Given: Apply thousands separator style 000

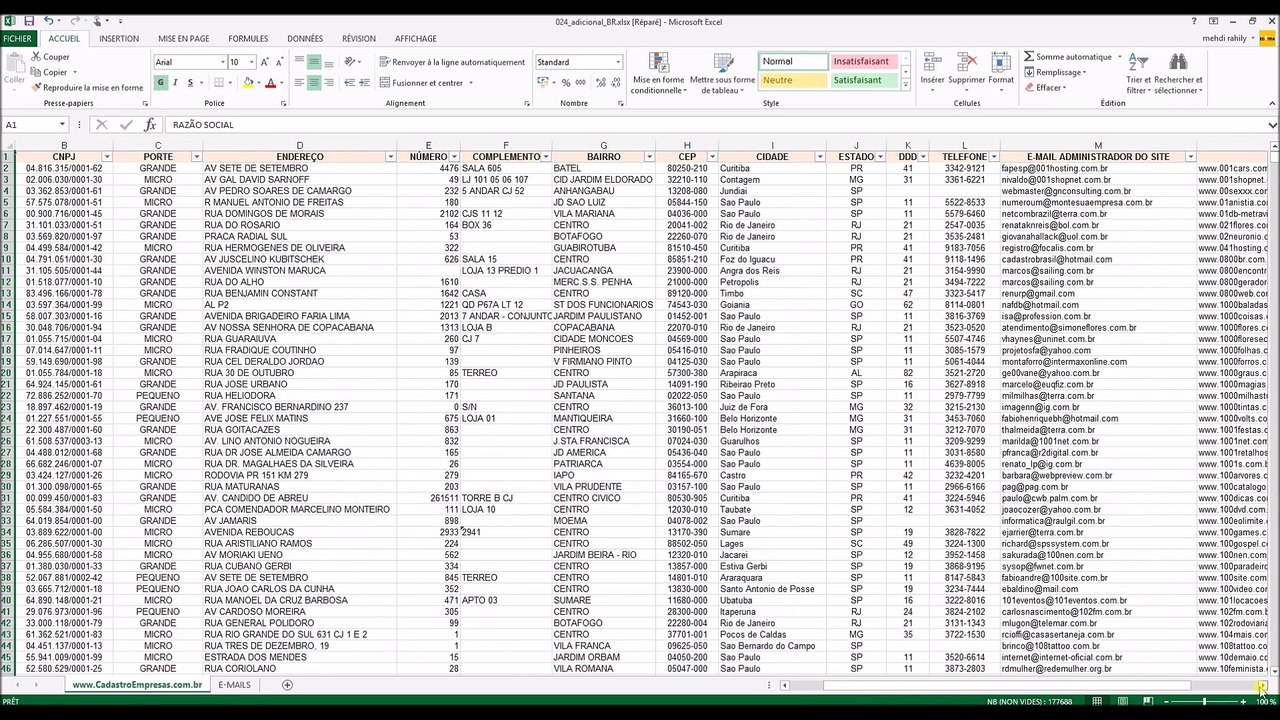Looking at the screenshot, I should 580,83.
